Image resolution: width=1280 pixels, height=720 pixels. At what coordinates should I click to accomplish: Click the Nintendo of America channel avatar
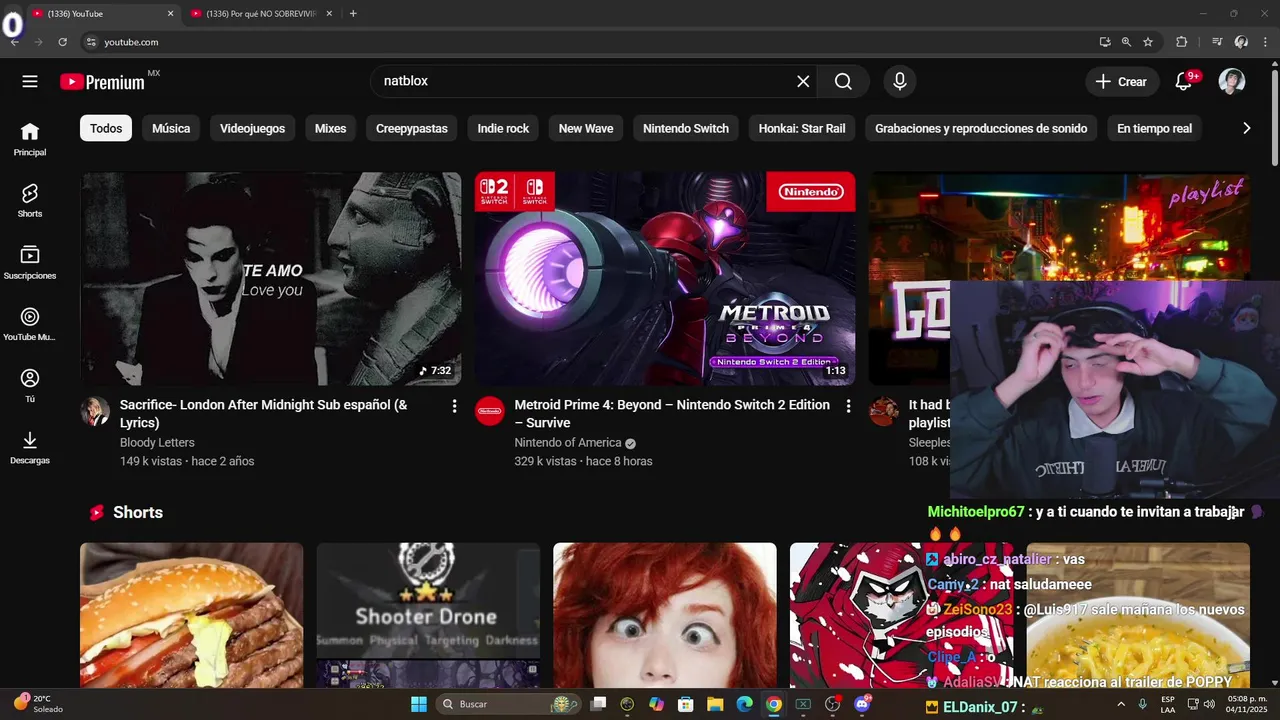click(489, 411)
